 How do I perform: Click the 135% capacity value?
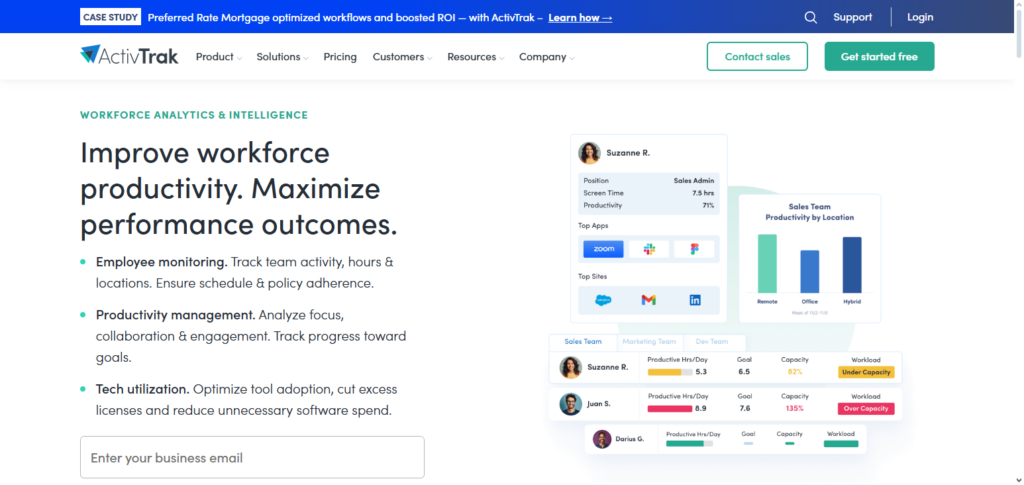tap(794, 409)
